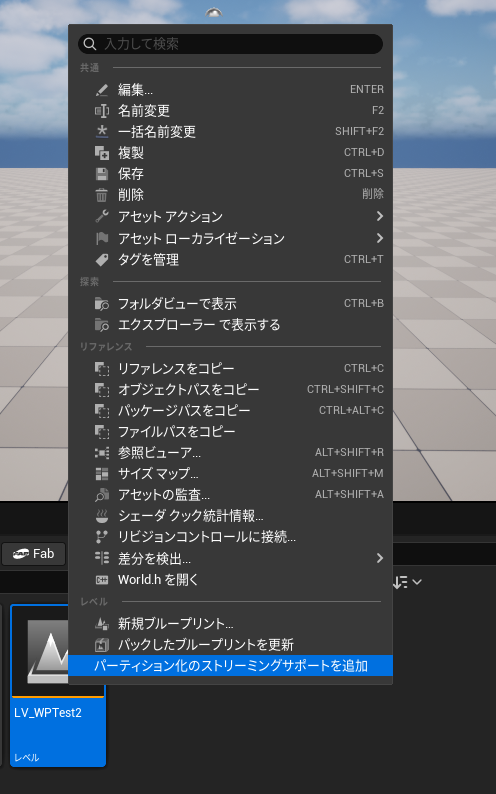496x794 pixels.
Task: Open シェーダ クック統計情報...
Action: (230, 516)
